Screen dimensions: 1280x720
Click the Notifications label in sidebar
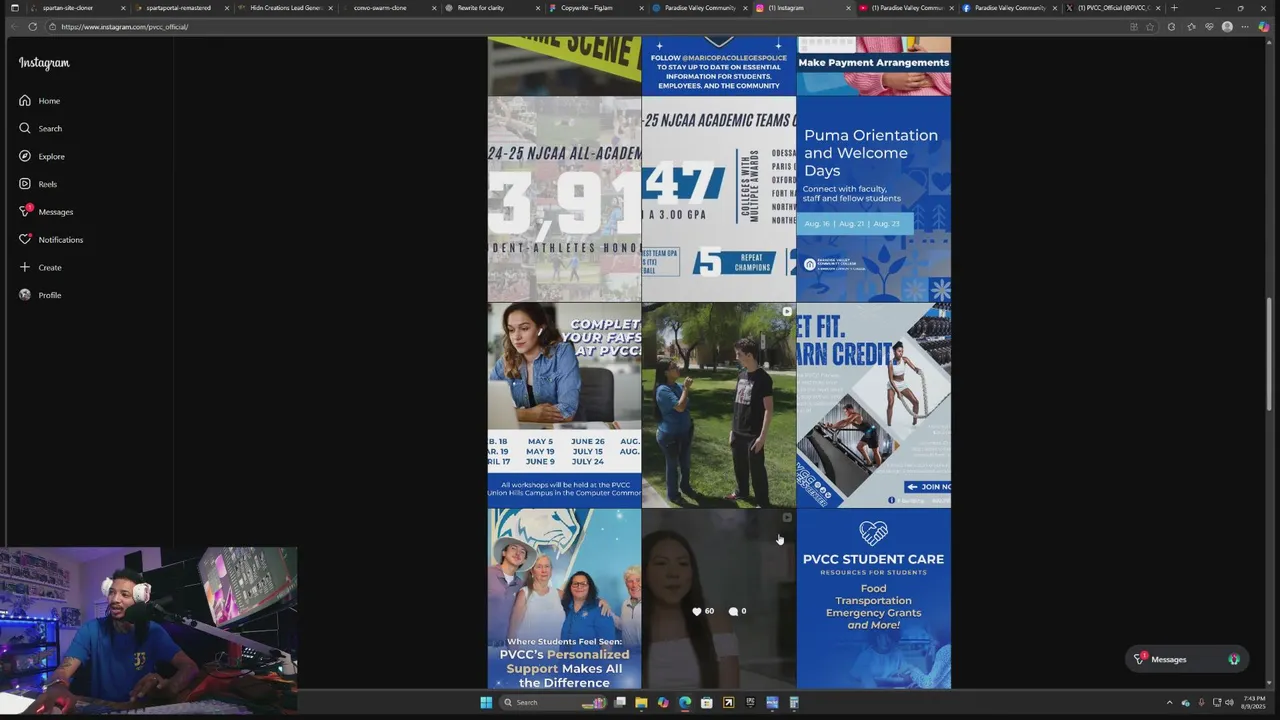(x=61, y=240)
